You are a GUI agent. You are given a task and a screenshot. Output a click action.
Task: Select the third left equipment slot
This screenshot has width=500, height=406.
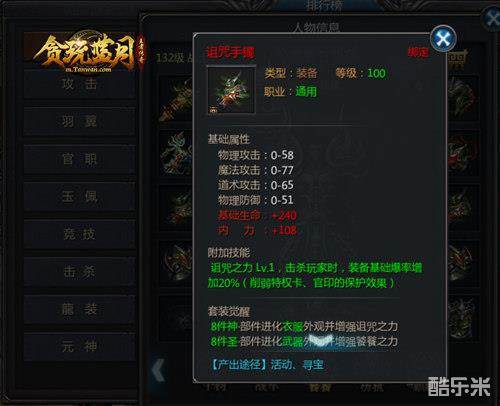[x=176, y=208]
